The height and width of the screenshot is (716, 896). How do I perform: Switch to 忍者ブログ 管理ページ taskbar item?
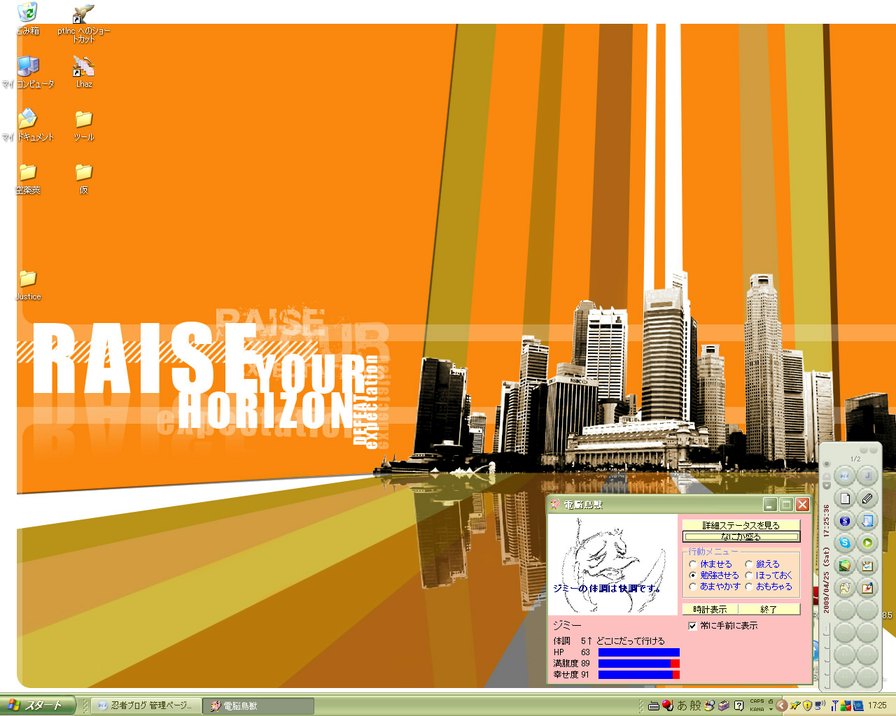147,706
